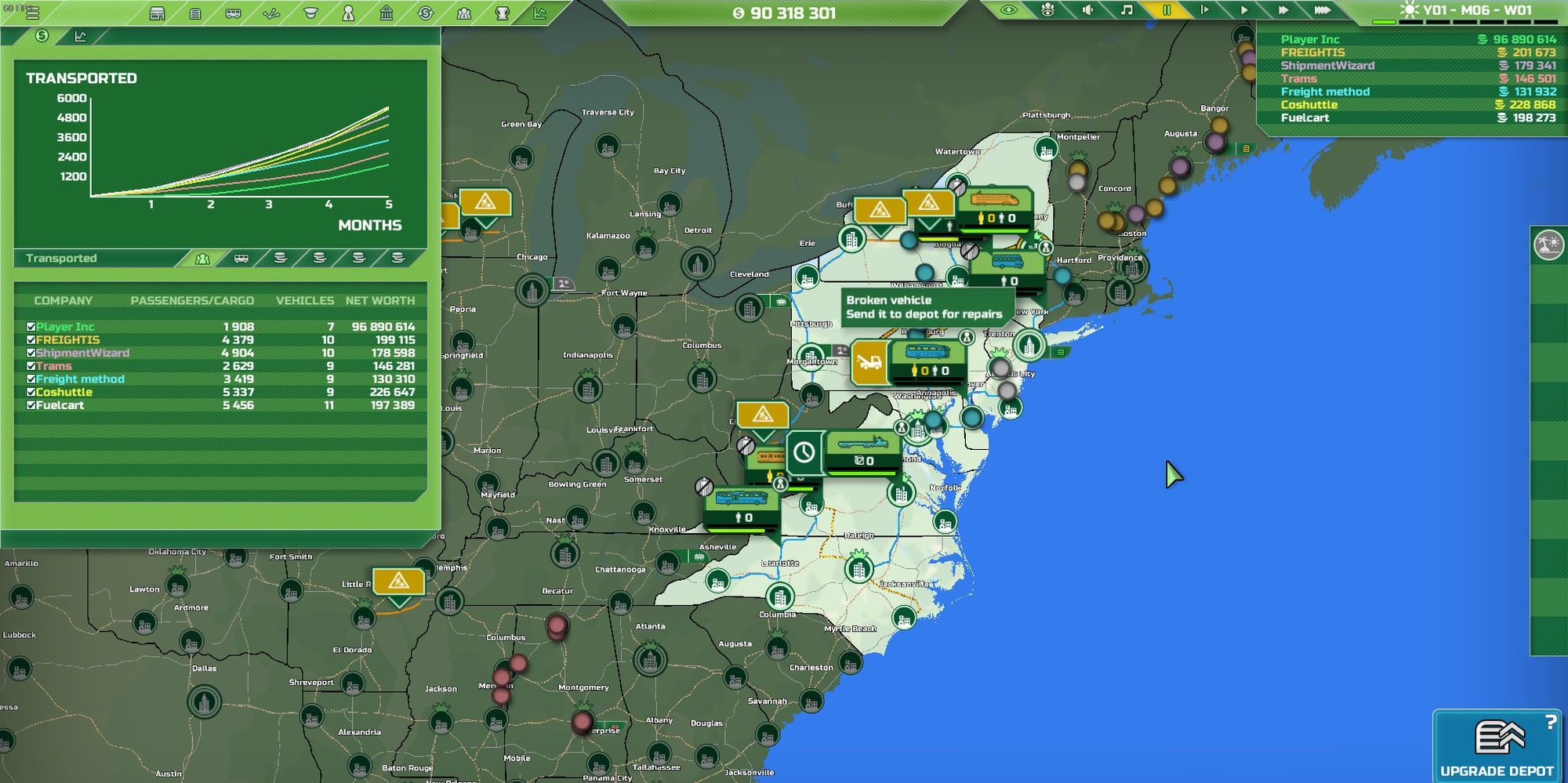Select the second coins stack chart tab
This screenshot has height=783, width=1568.
click(320, 258)
